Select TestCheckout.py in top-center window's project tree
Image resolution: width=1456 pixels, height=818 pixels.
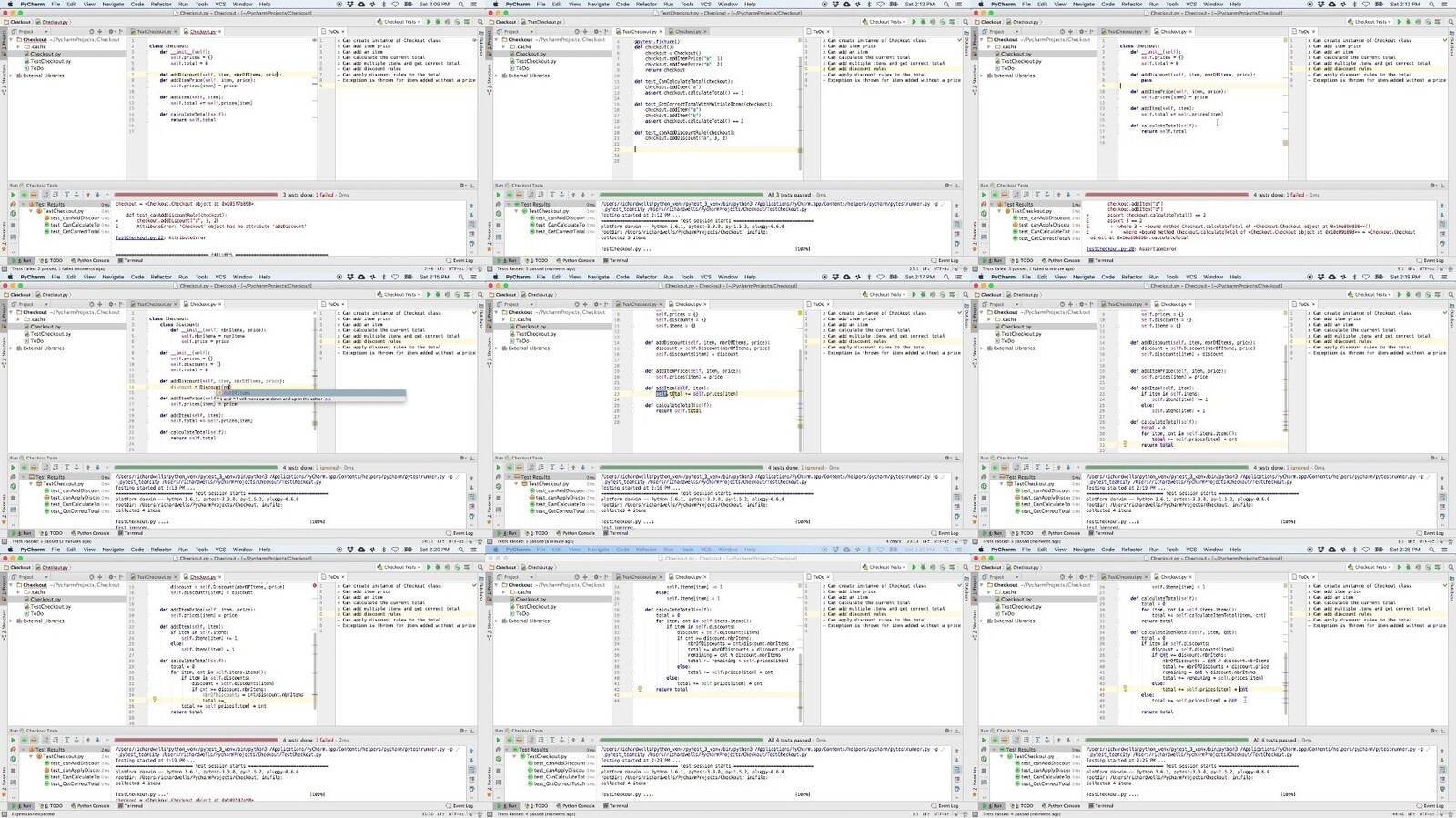pos(537,61)
